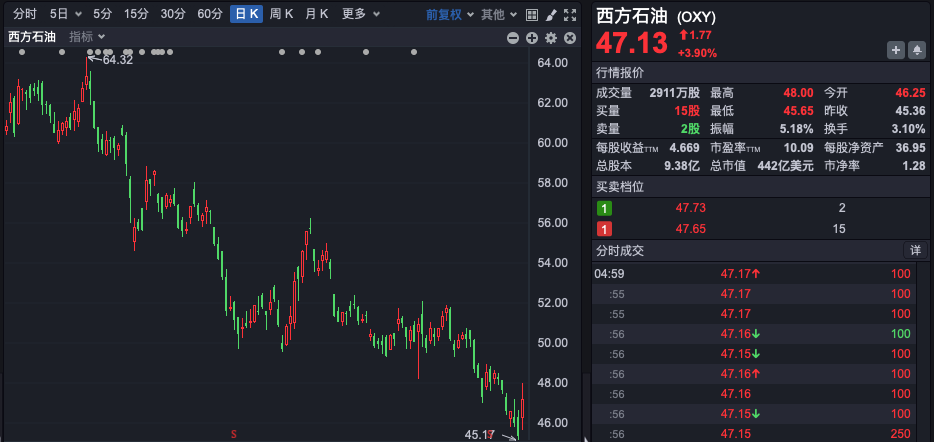934x442 pixels.
Task: Zoom in chart with plus icon
Action: coord(532,37)
